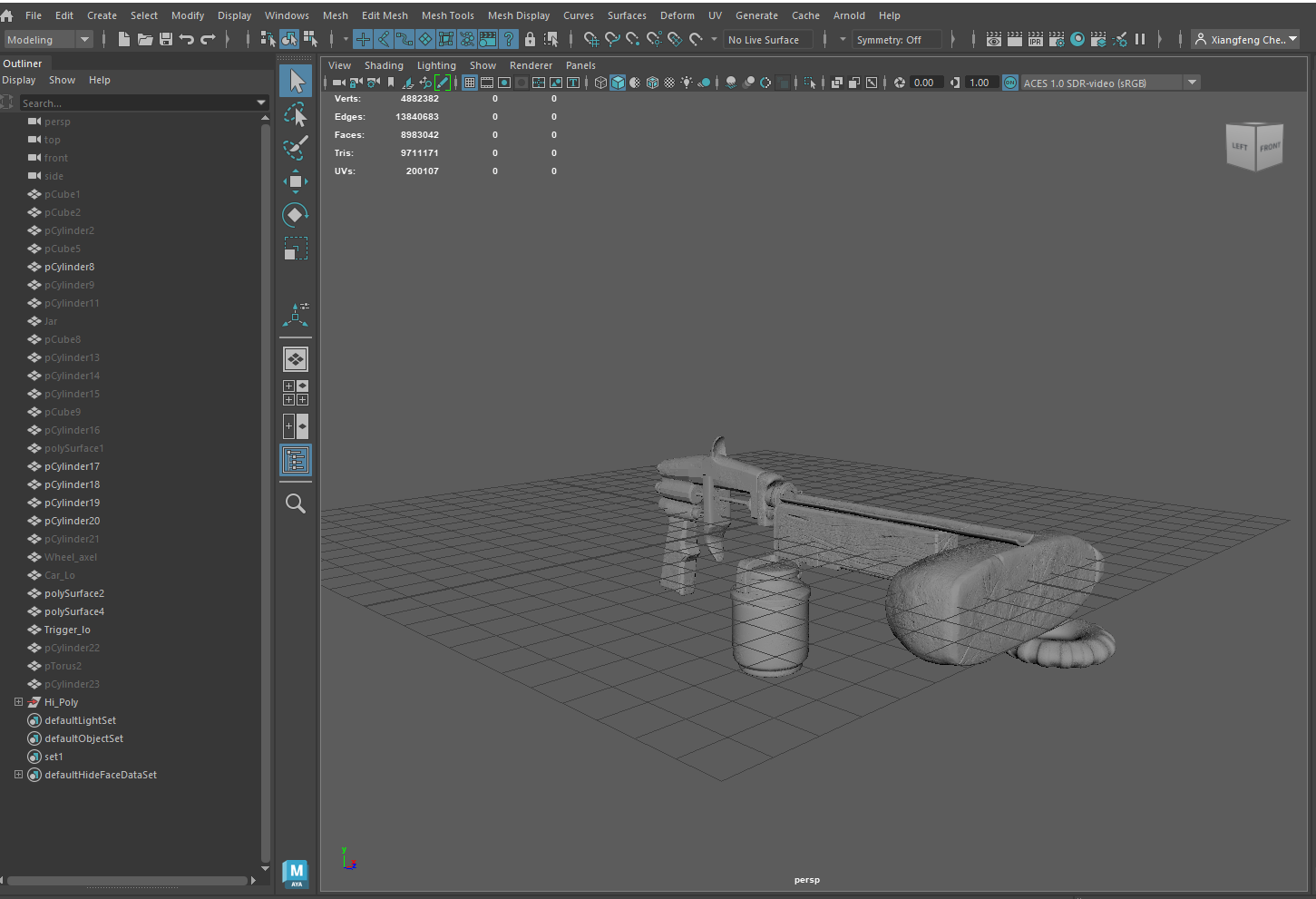Open the Outliner Display menu
This screenshot has height=899, width=1316.
[x=19, y=80]
